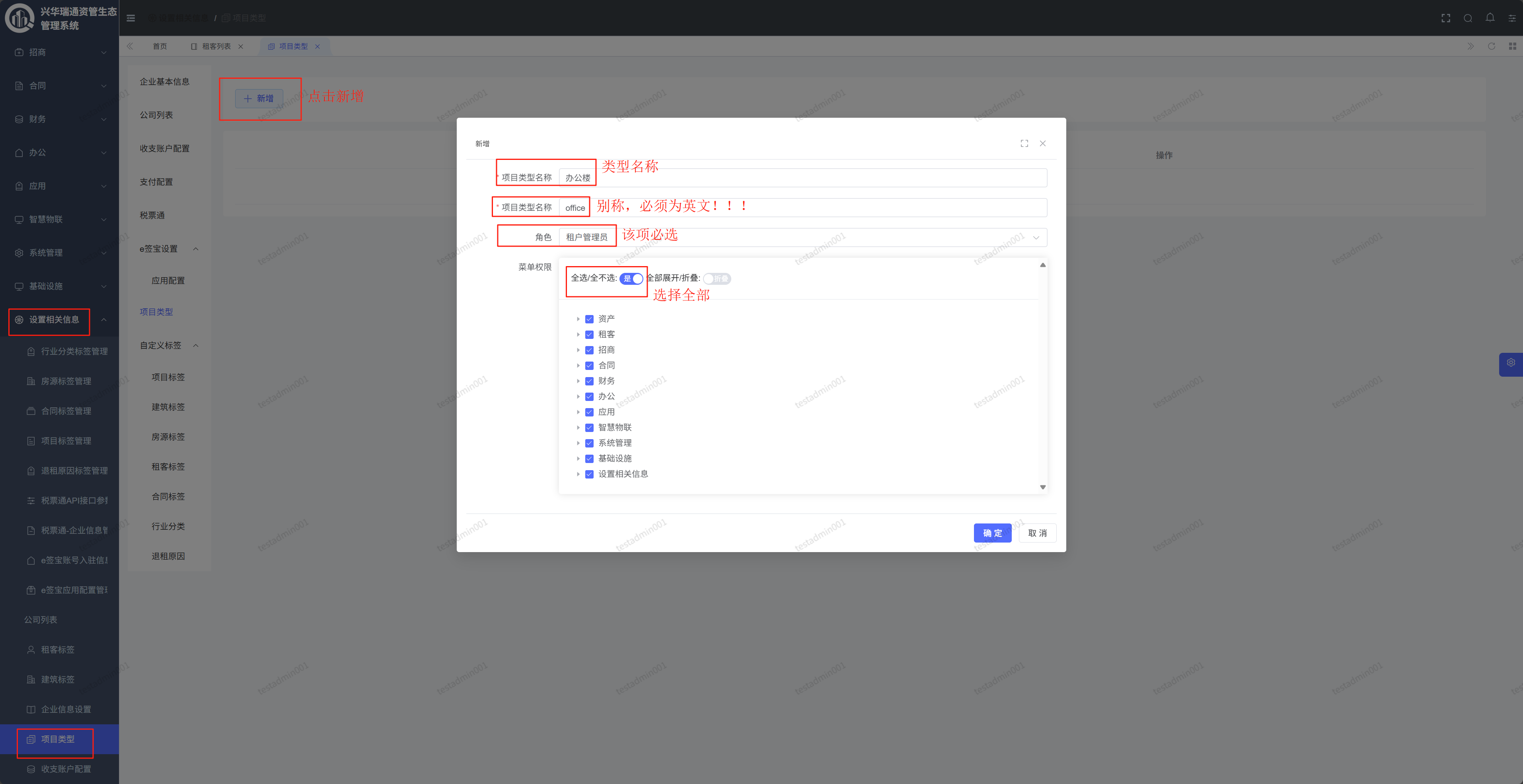
Task: Expand the 招商 sidebar menu
Action: [x=59, y=52]
